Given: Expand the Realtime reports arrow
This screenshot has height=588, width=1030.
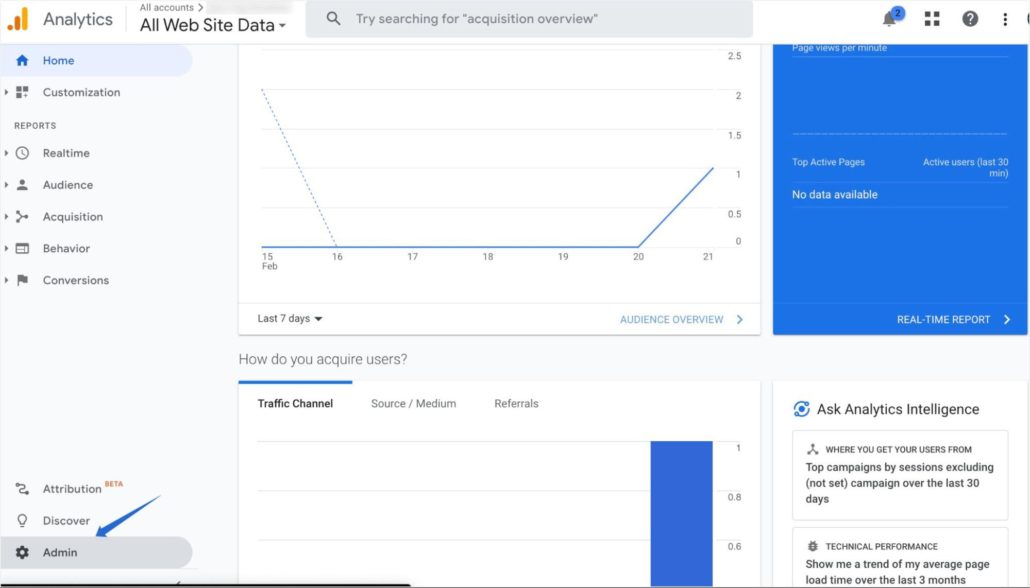Looking at the screenshot, I should coord(6,153).
